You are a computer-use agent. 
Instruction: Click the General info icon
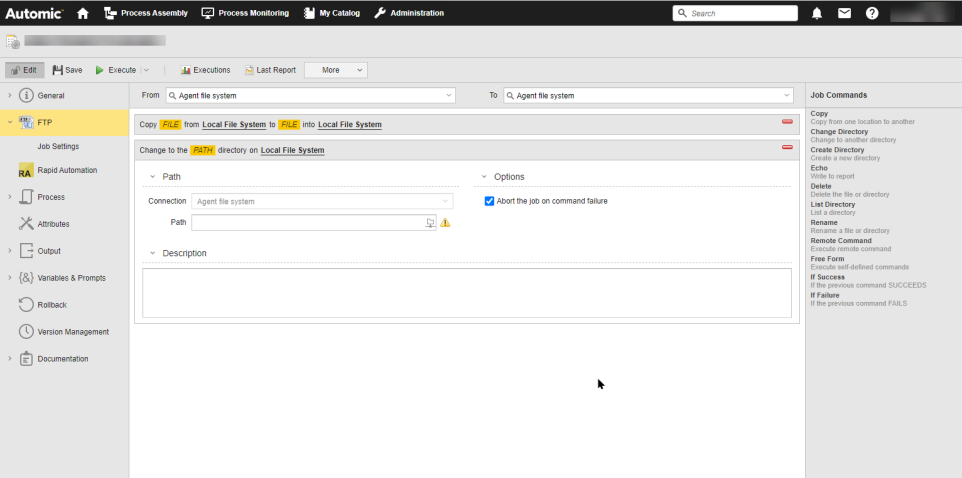(26, 96)
